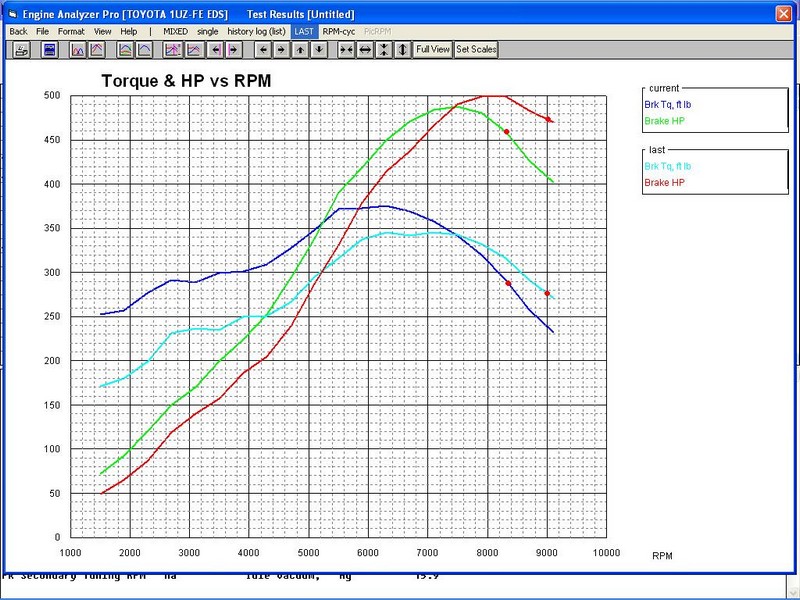Screen dimensions: 800x600
Task: Shift the graph down with the down arrow
Action: (319, 49)
